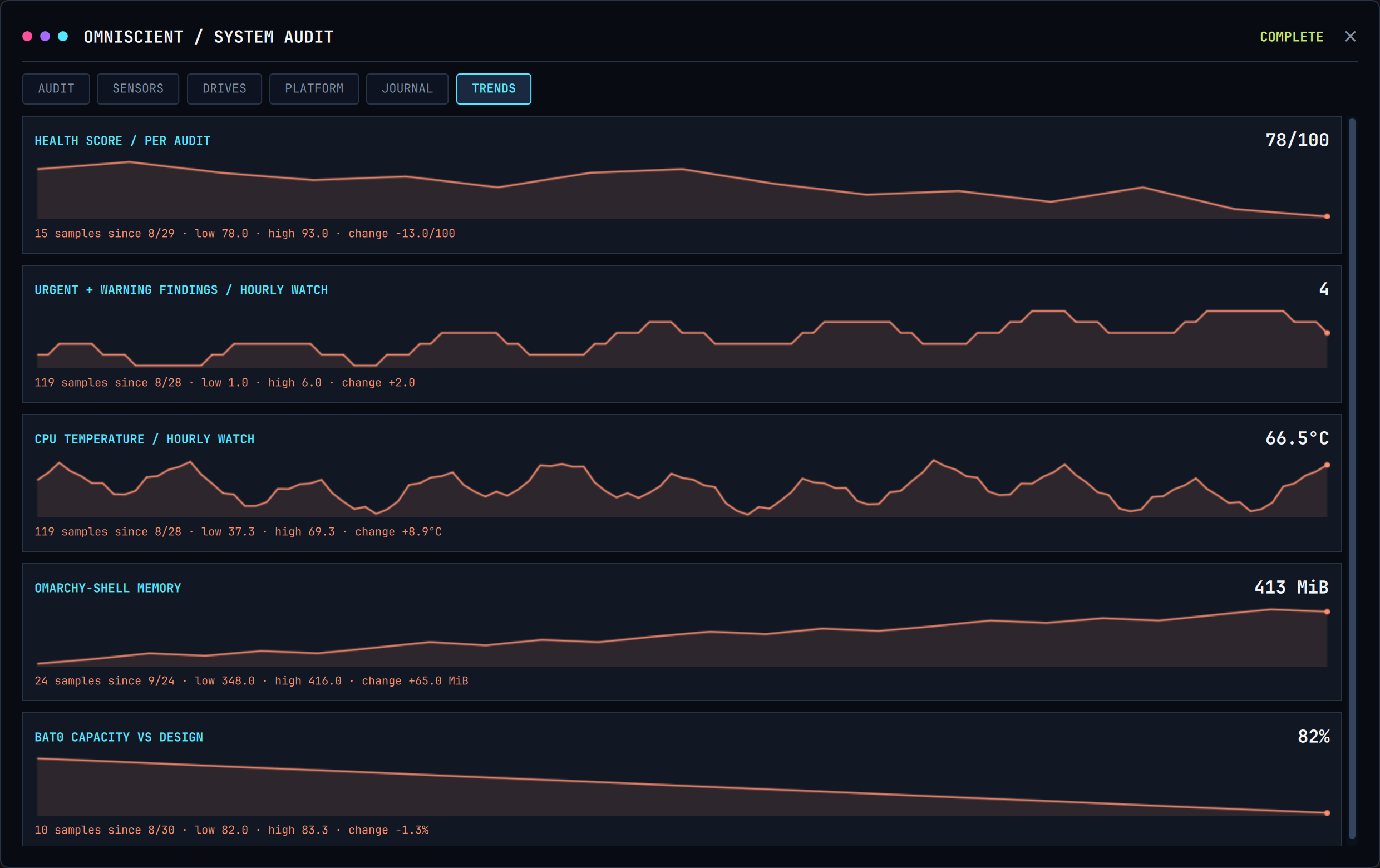Click the OMARCHY-SHELL MEMORY heading

point(108,589)
